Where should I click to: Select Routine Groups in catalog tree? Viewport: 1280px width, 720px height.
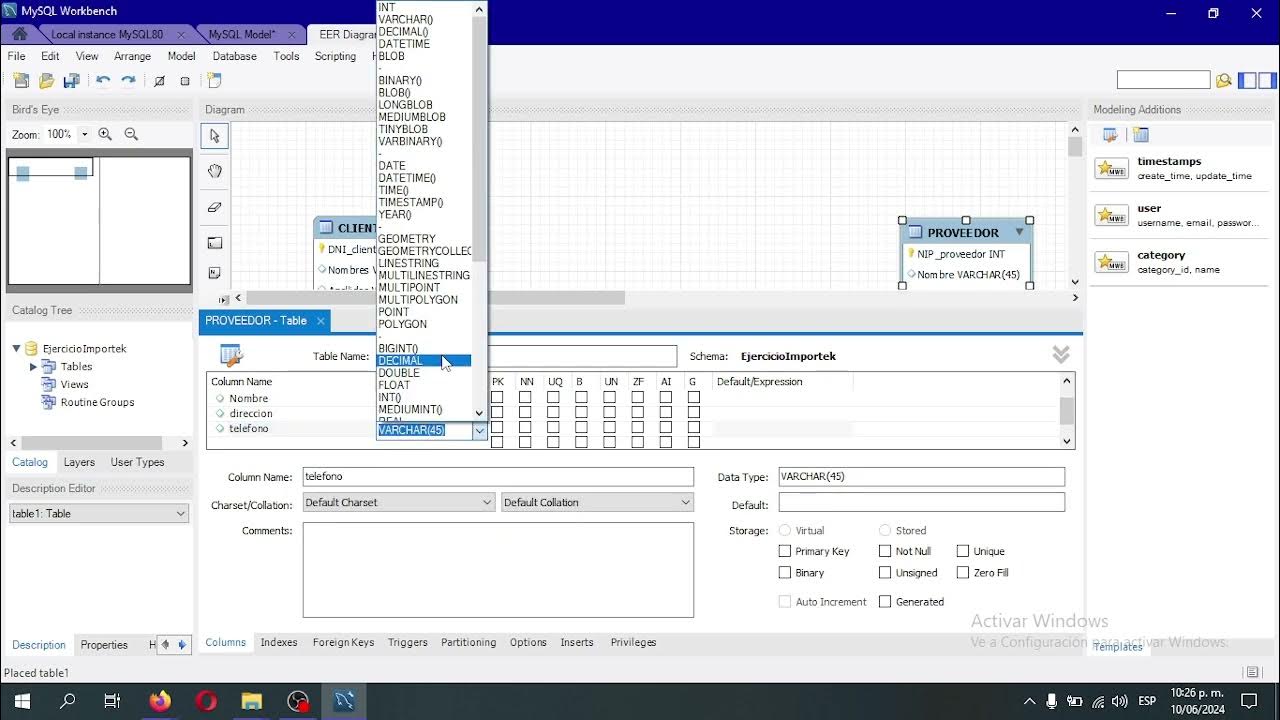(97, 402)
